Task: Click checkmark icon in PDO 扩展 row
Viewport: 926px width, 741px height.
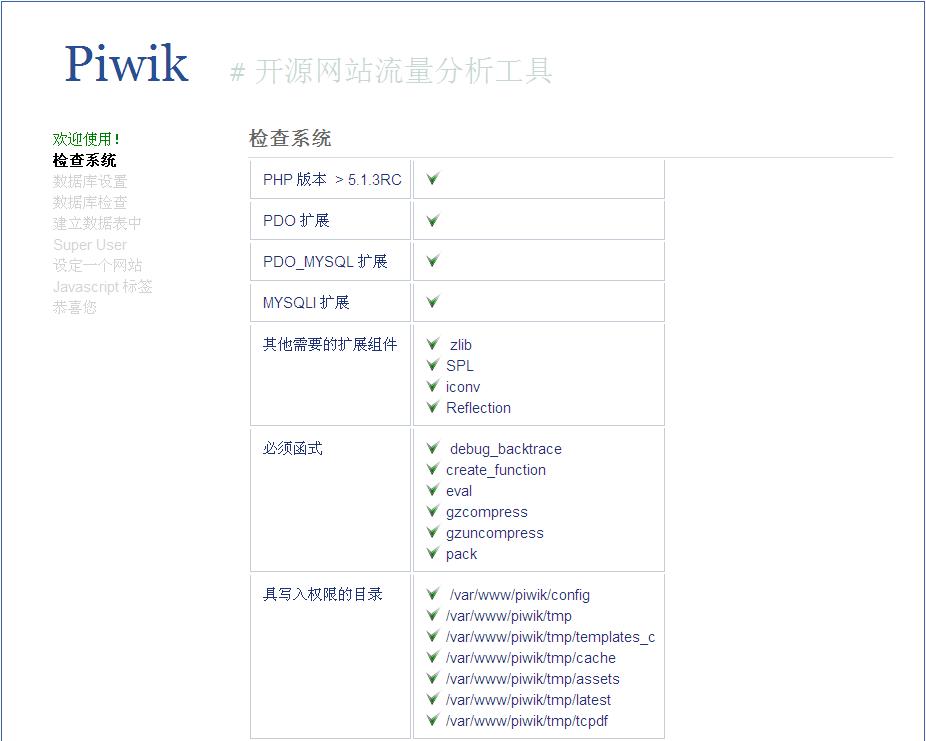Action: (x=433, y=220)
